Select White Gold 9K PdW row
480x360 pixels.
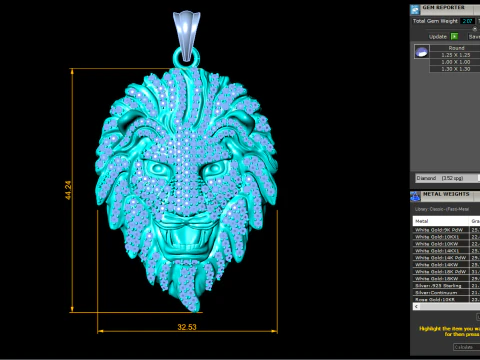tap(446, 230)
